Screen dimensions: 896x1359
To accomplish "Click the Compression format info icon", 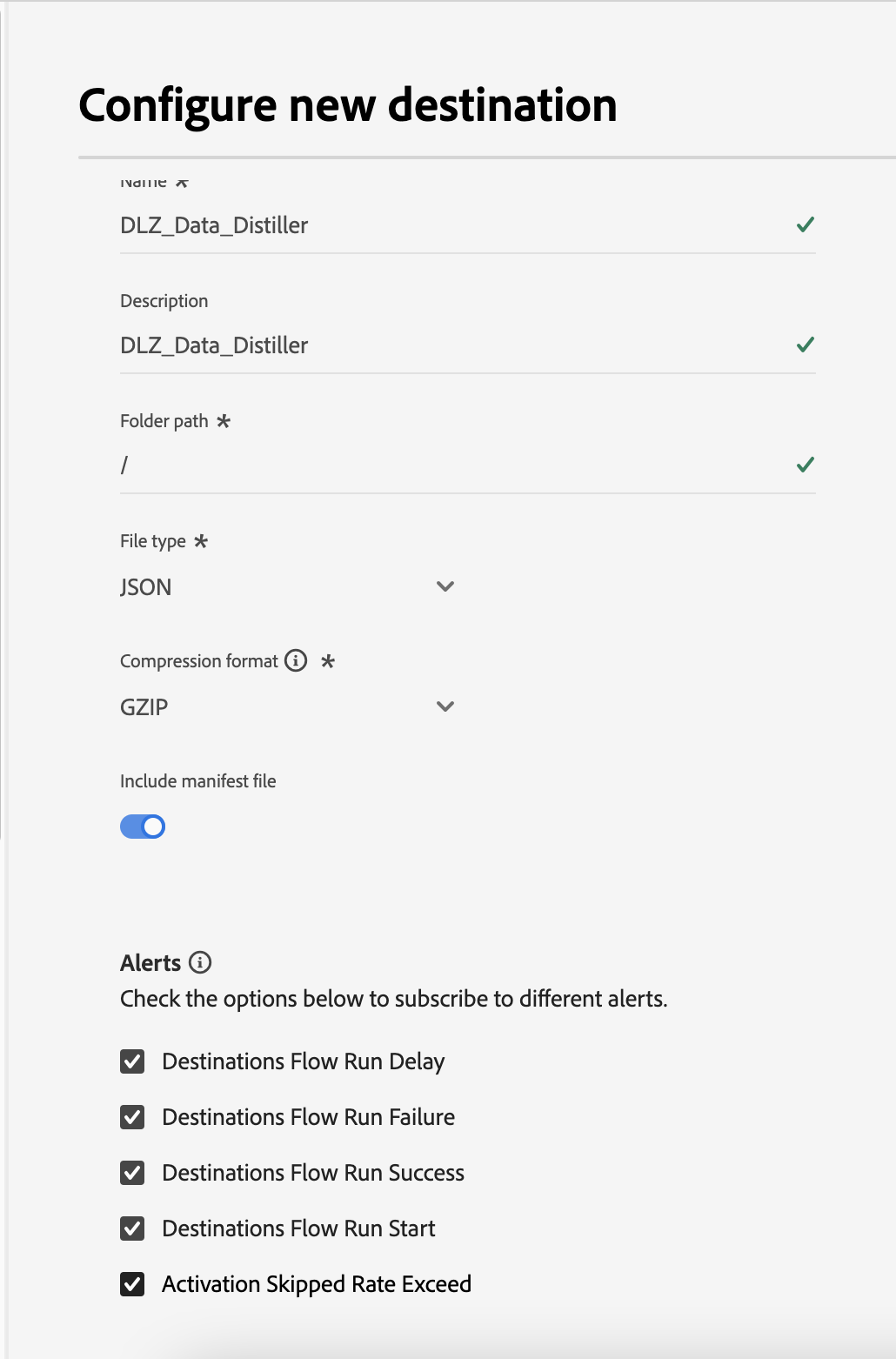I will [296, 660].
